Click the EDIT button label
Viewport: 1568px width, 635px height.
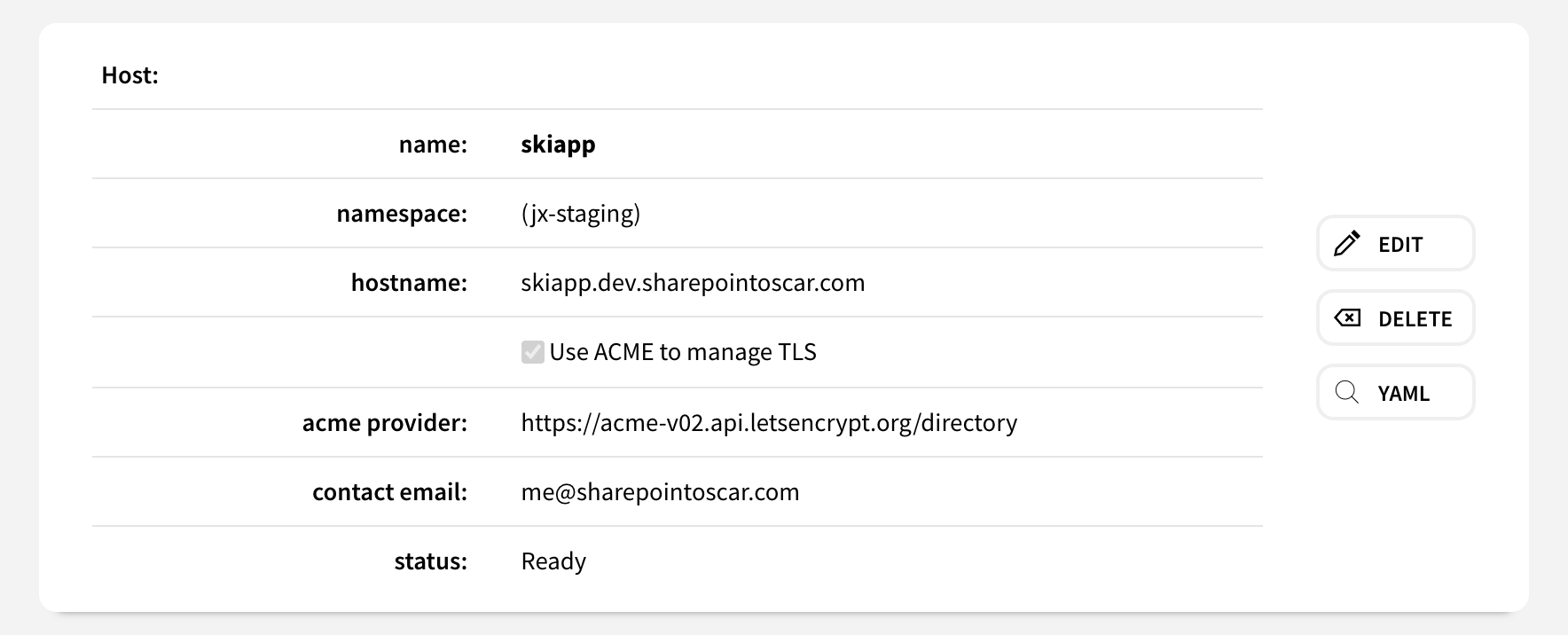(x=1400, y=245)
